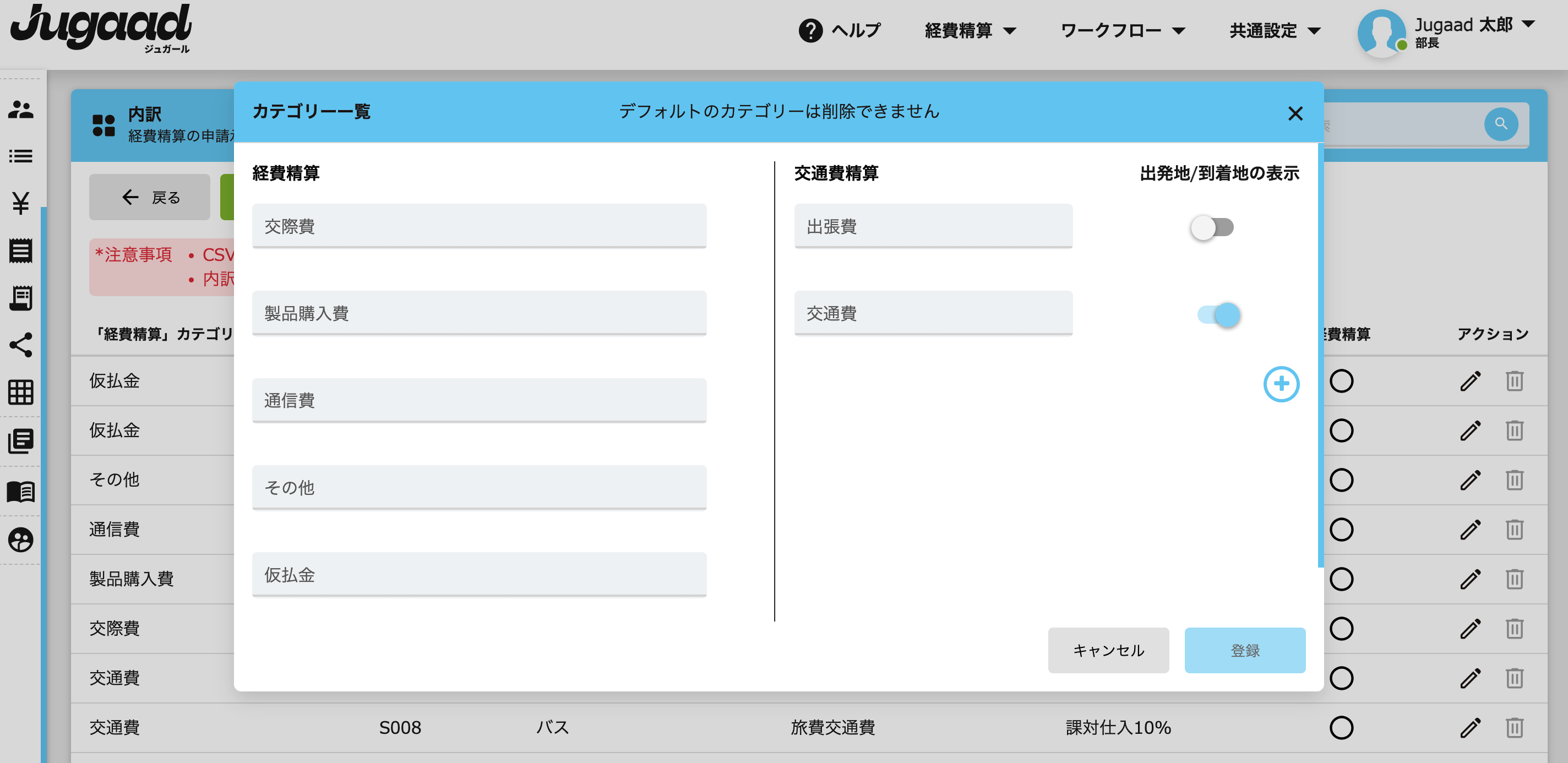Image resolution: width=1568 pixels, height=763 pixels.
Task: Edit the その他 row with pencil icon
Action: [1470, 480]
